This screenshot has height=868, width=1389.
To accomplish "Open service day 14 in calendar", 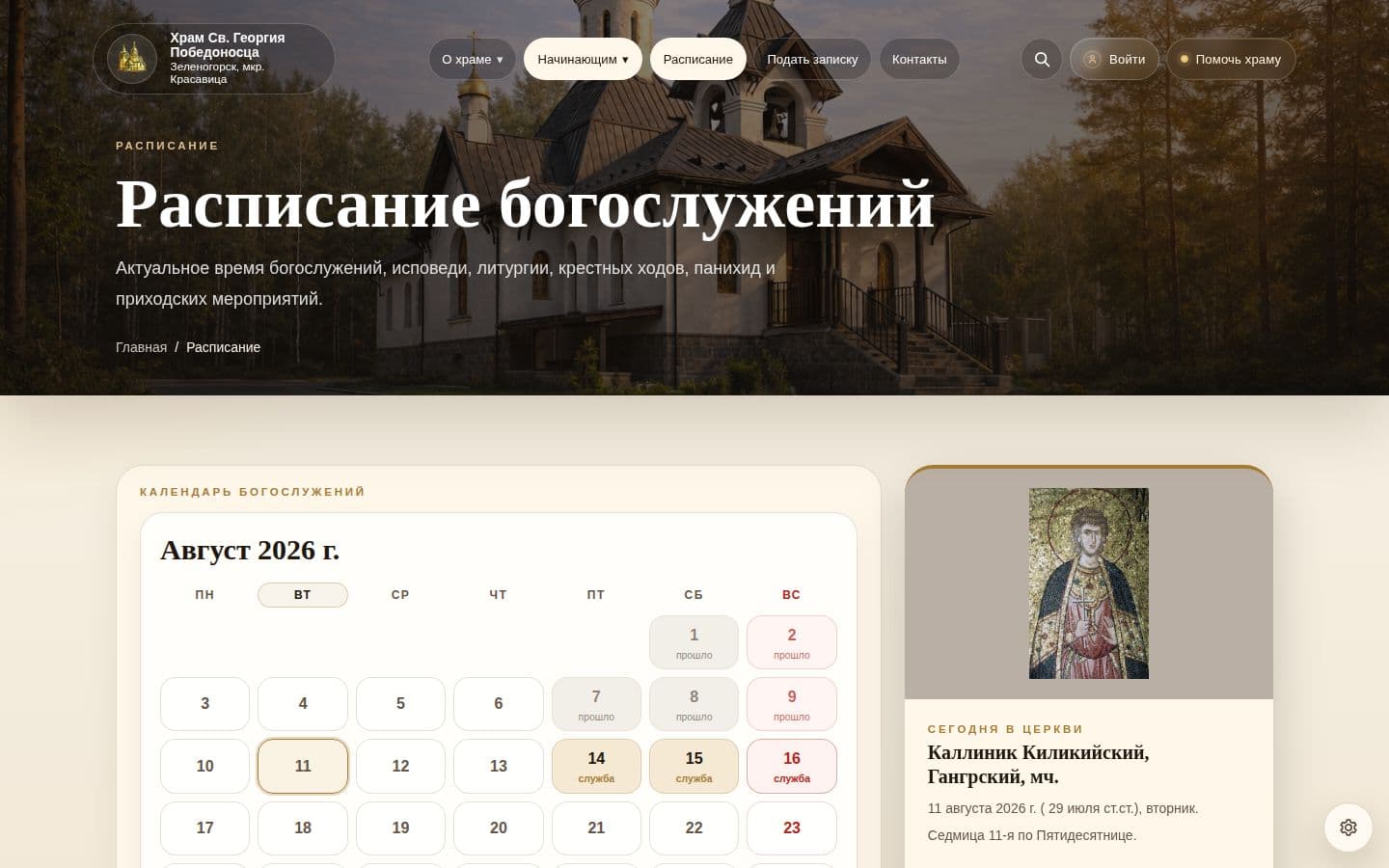I will 596,766.
